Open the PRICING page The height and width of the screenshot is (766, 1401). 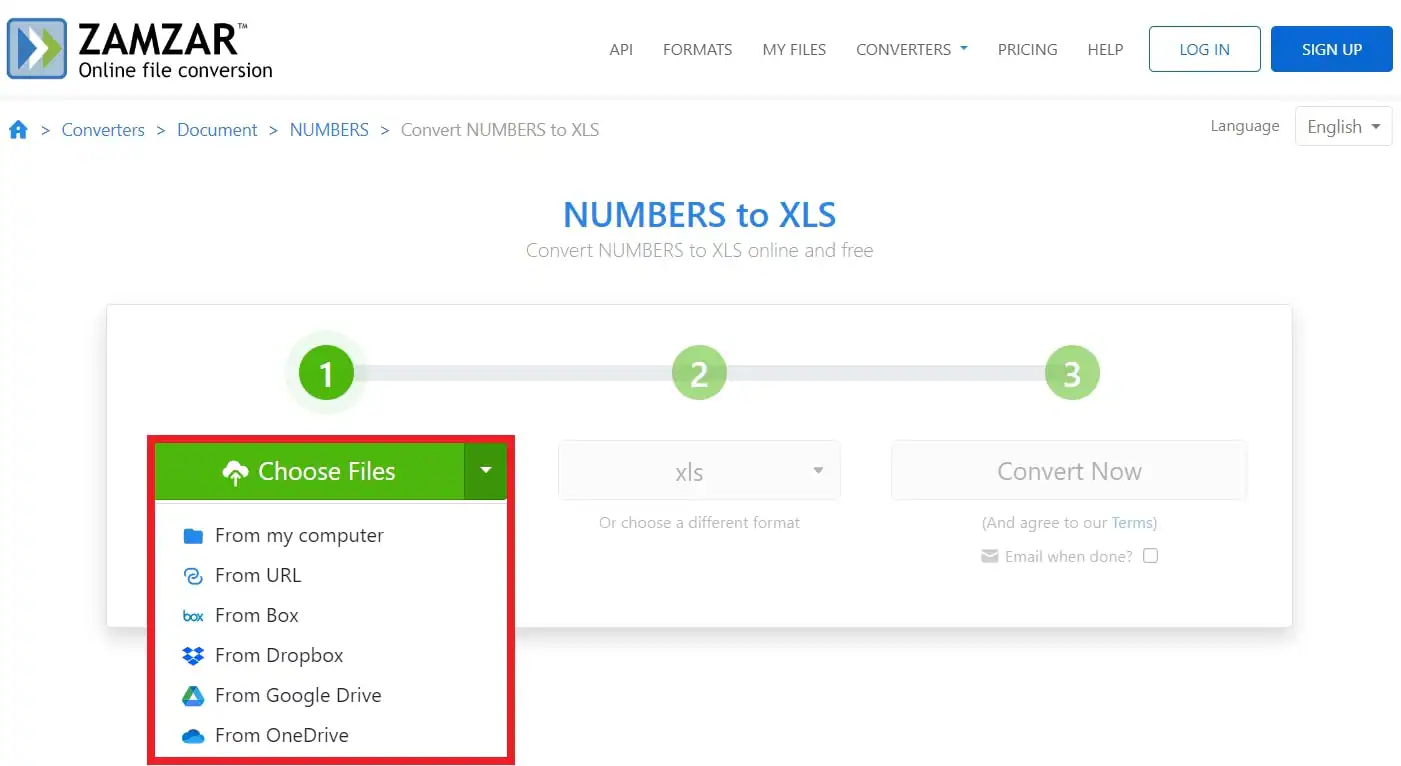point(1027,49)
